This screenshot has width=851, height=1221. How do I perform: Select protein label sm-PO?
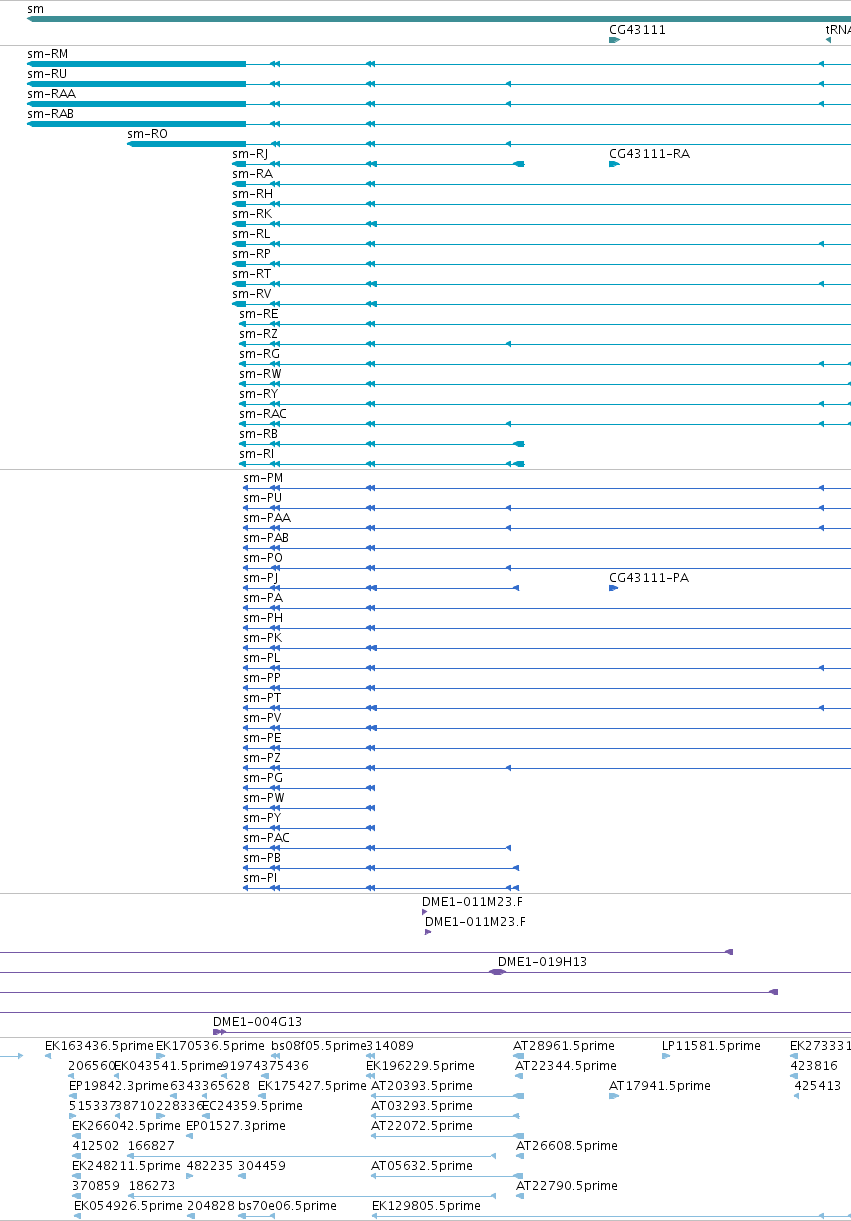pyautogui.click(x=263, y=558)
